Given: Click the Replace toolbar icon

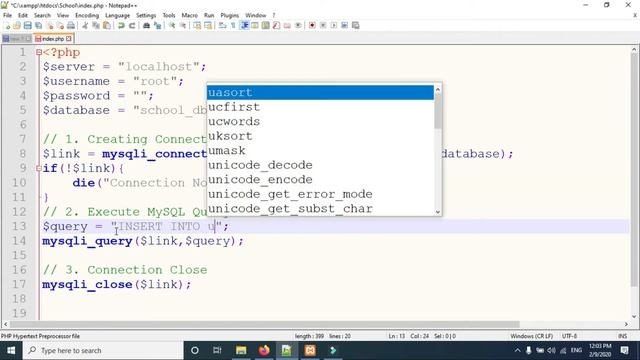Looking at the screenshot, I should click(157, 26).
